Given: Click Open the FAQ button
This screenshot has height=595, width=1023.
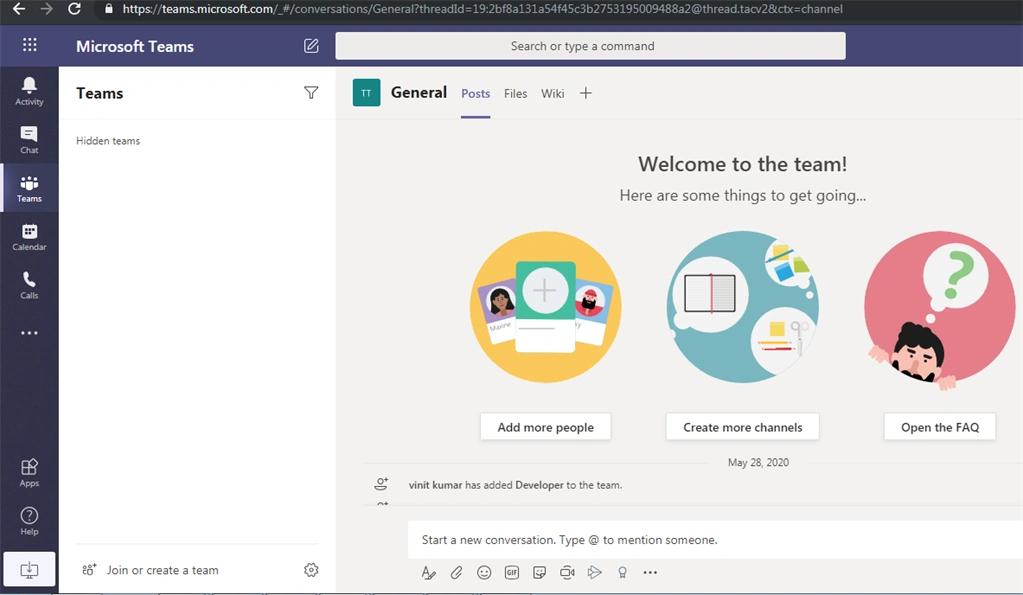Looking at the screenshot, I should [939, 427].
